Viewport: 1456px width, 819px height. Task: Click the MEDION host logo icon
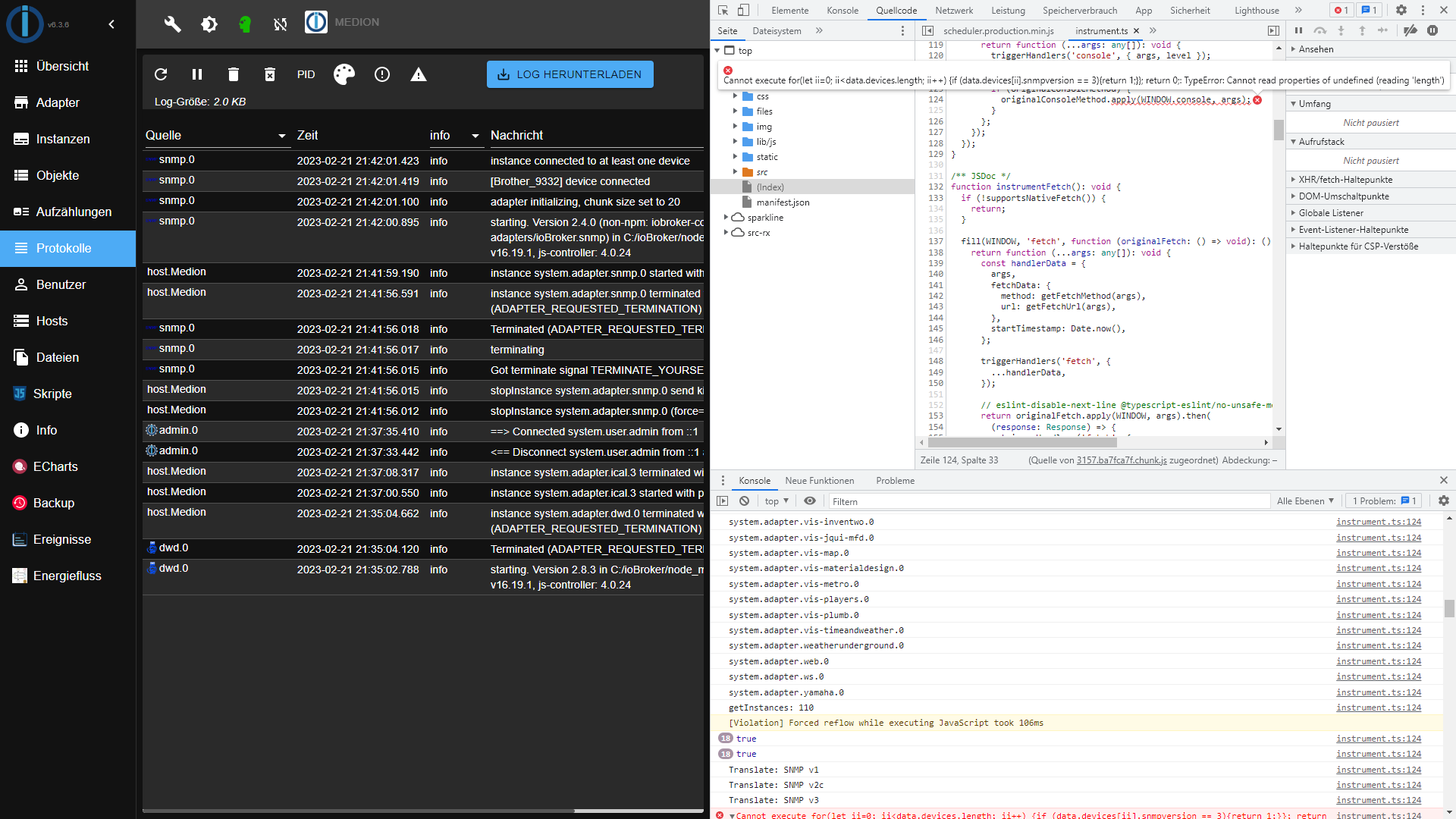(316, 22)
